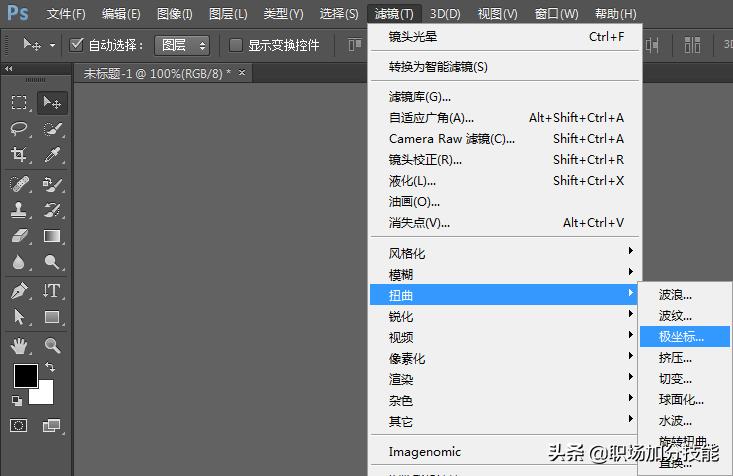Select the Gradient tool
This screenshot has width=733, height=476.
(52, 236)
